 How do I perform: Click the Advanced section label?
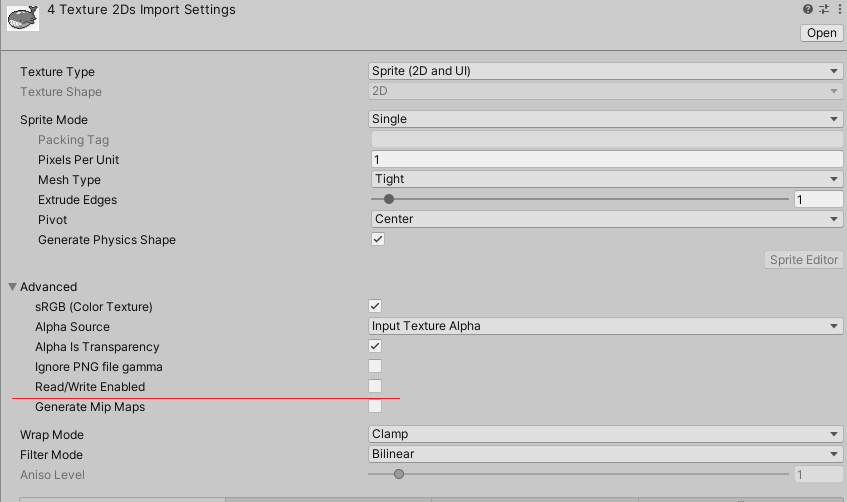coord(49,287)
